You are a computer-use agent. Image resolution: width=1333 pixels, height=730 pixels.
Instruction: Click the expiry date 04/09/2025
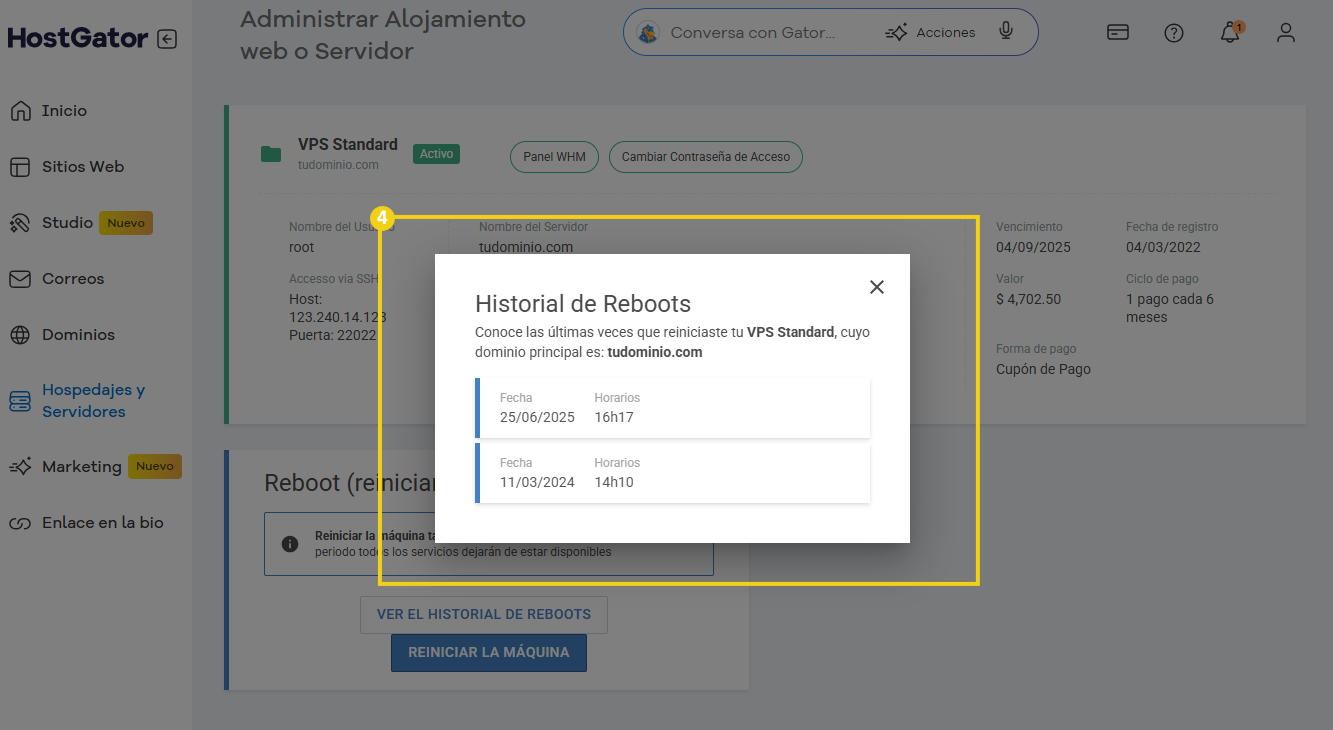pos(1033,247)
